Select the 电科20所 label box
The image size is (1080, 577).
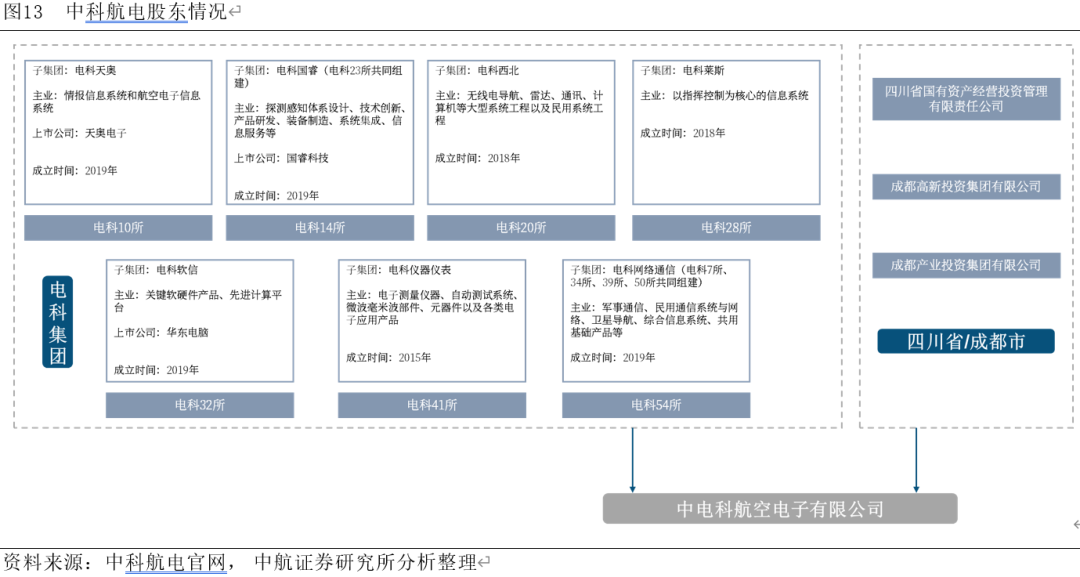pyautogui.click(x=521, y=227)
